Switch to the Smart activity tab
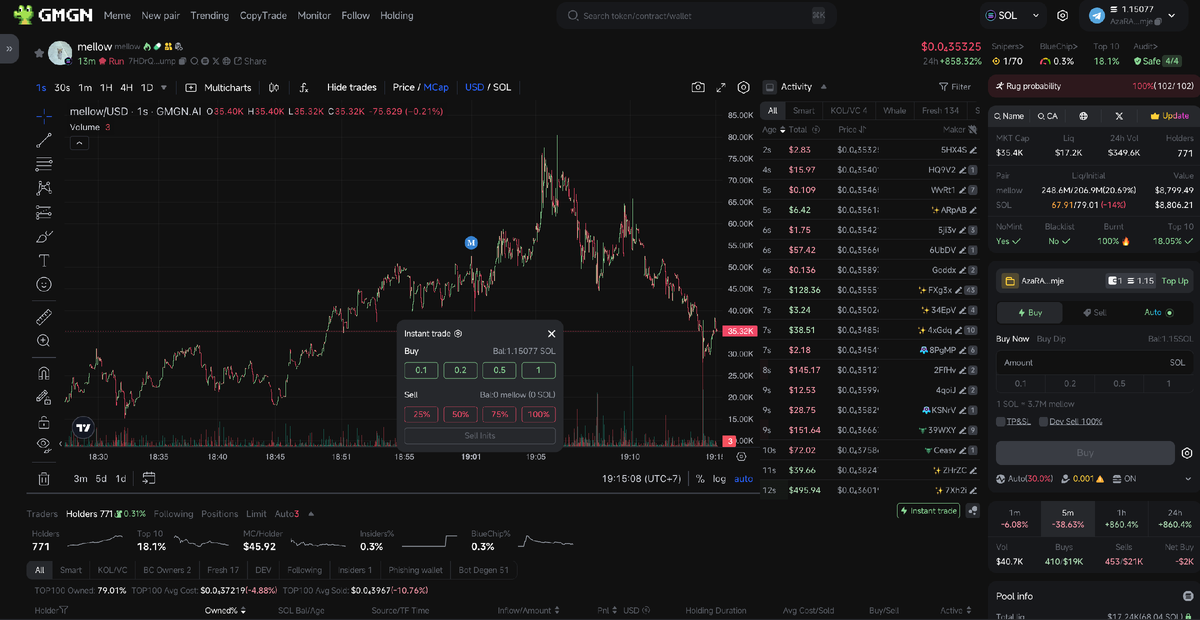The height and width of the screenshot is (620, 1200). click(x=803, y=110)
